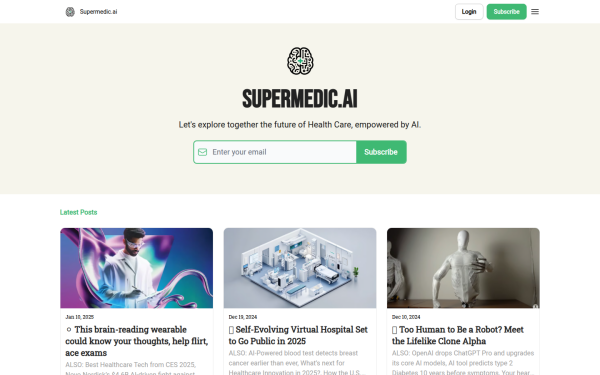Open the Supermedic.ai header text link

(98, 12)
